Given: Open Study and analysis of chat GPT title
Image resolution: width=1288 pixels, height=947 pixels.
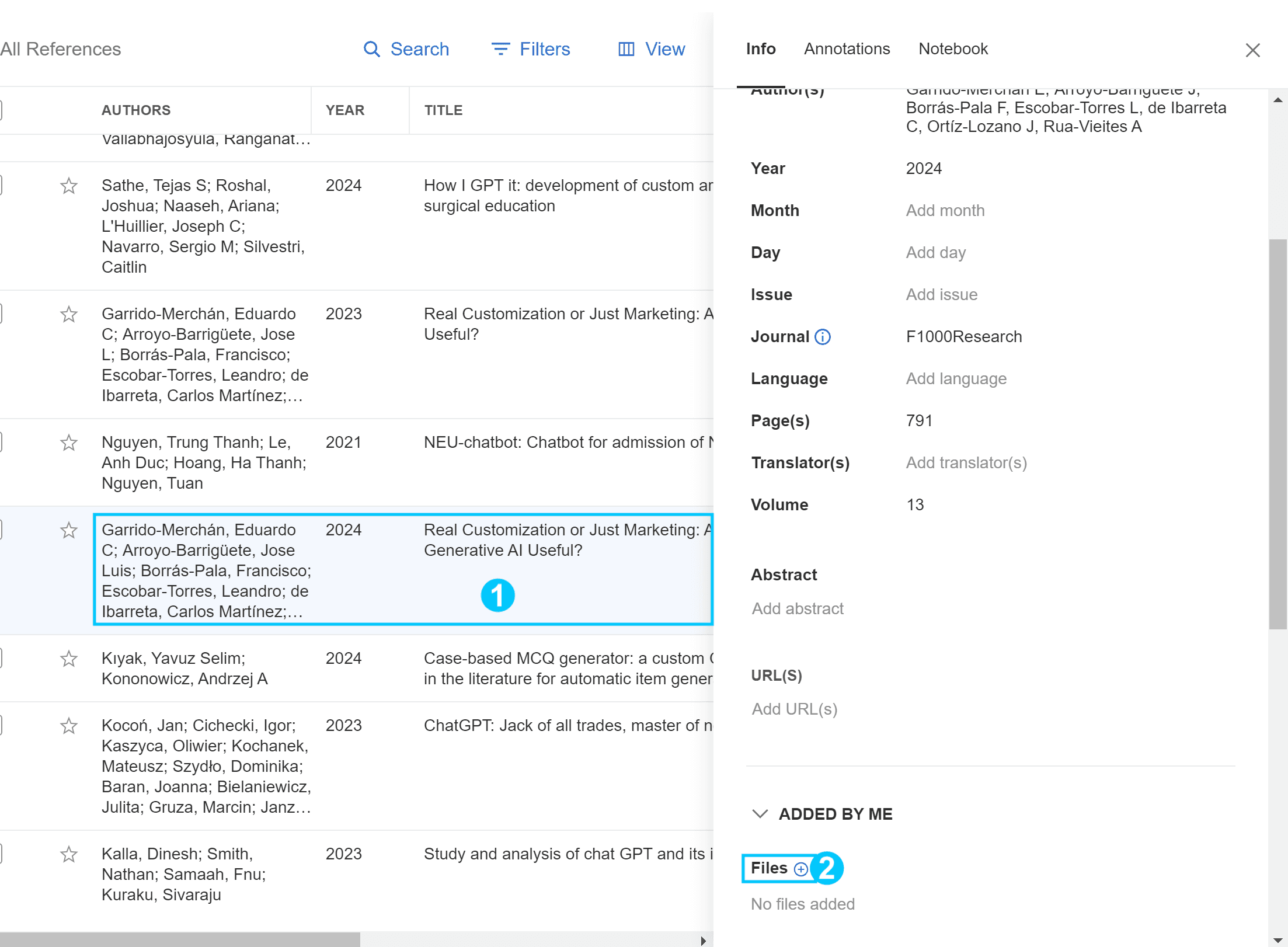Looking at the screenshot, I should click(568, 854).
